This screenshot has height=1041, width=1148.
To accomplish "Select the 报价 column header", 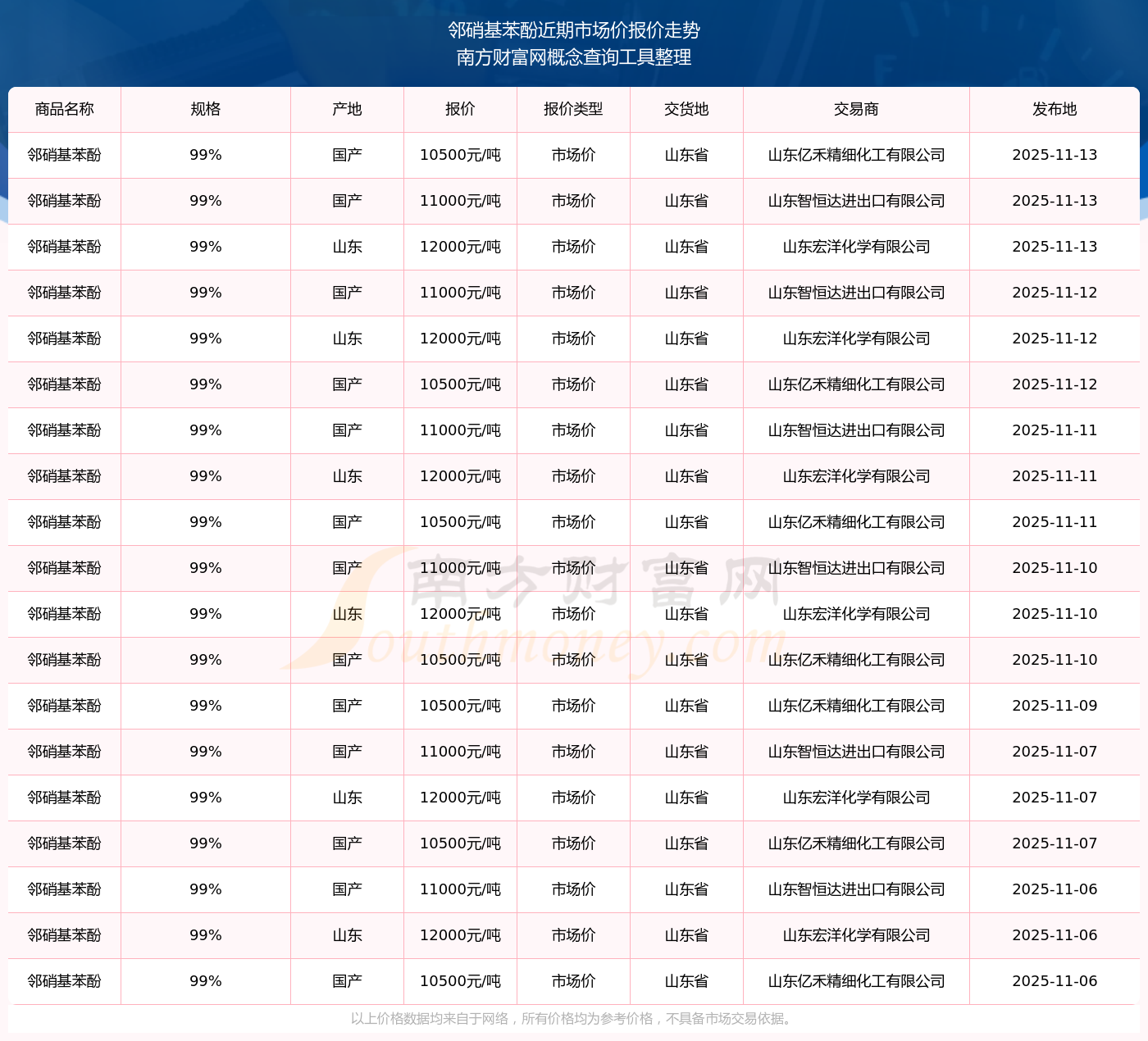I will (x=460, y=109).
